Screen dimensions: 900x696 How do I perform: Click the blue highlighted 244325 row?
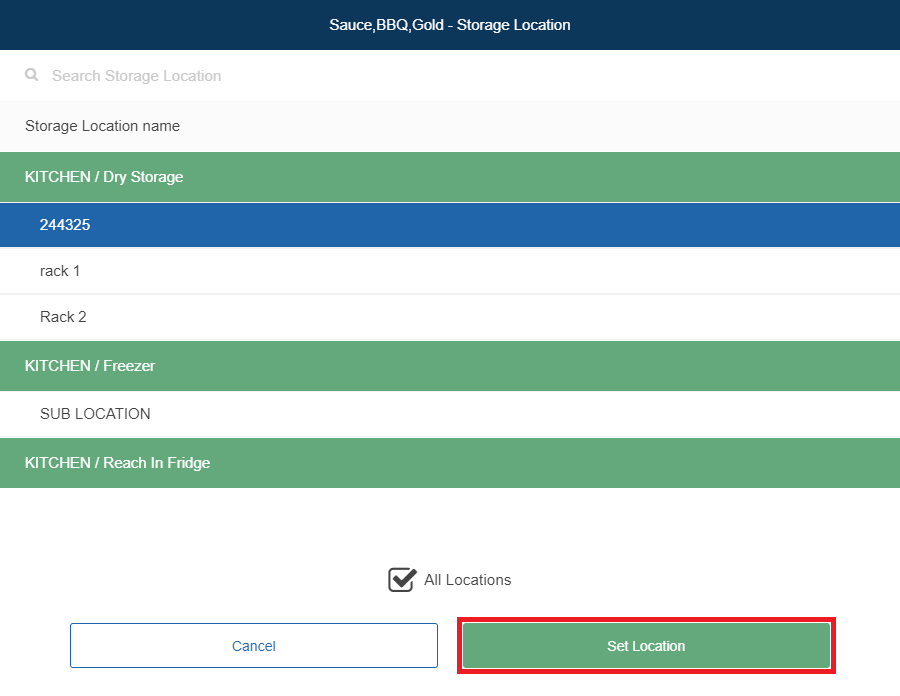click(x=450, y=225)
